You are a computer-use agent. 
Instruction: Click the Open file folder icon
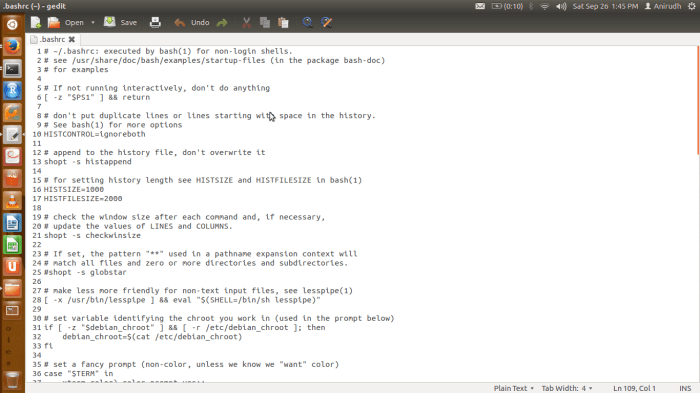(54, 22)
